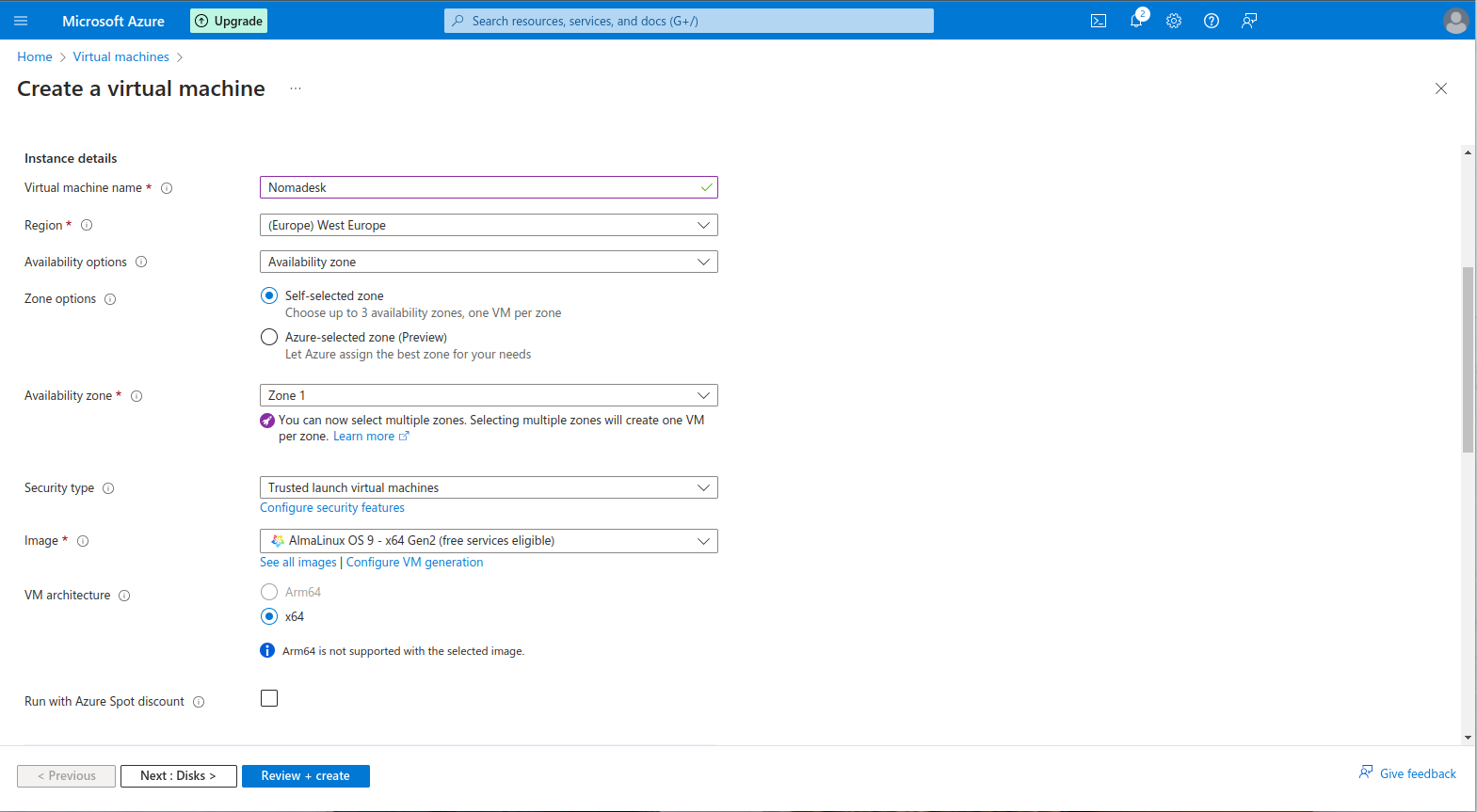Viewport: 1477px width, 812px height.
Task: Click Configure security features link
Action: 332,507
